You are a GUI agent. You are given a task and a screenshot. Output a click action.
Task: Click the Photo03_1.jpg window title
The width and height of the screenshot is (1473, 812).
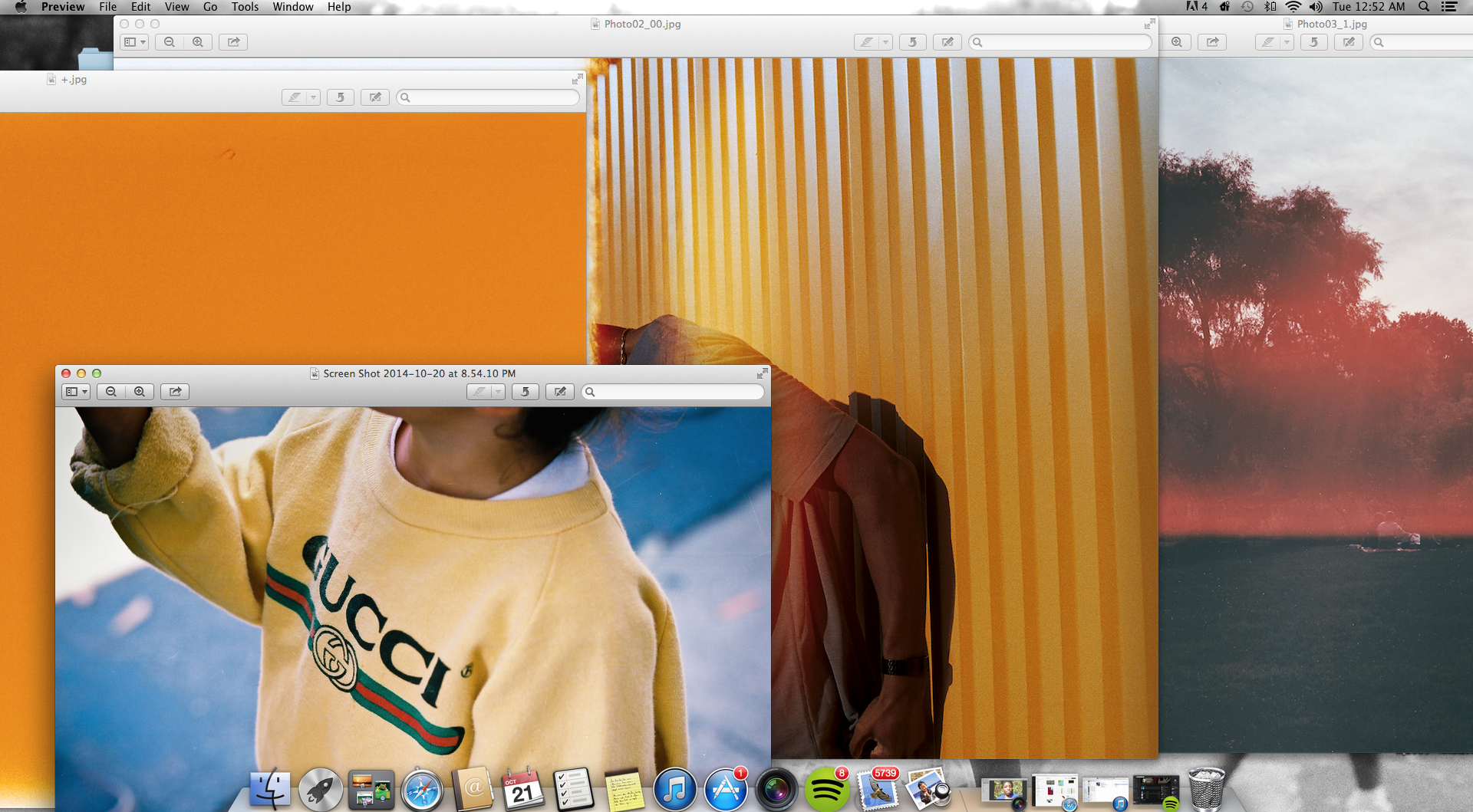(x=1332, y=24)
